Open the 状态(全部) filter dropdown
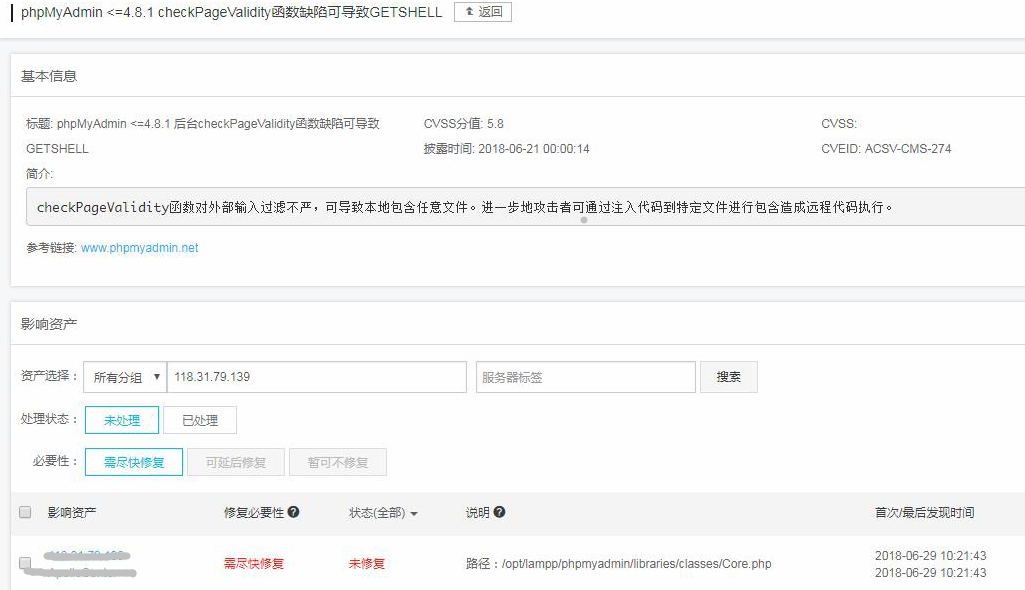This screenshot has width=1025, height=590. (383, 513)
